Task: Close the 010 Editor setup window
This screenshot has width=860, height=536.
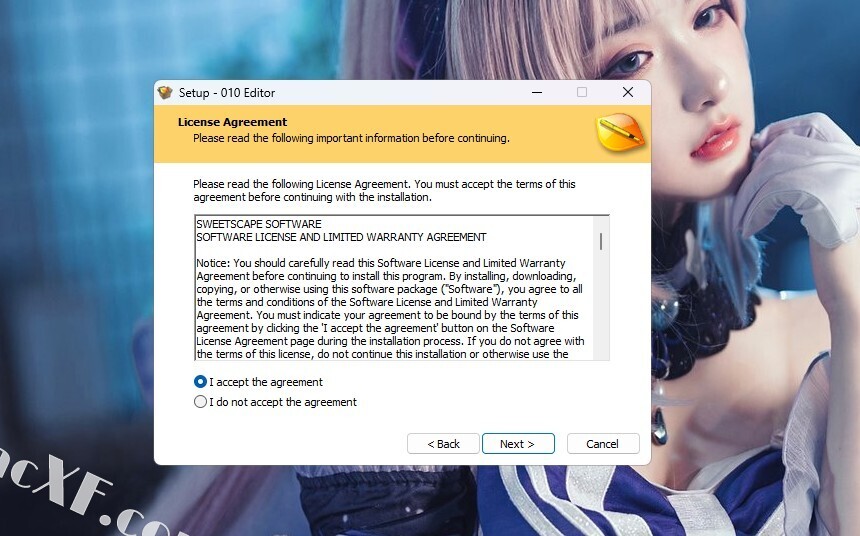Action: pyautogui.click(x=628, y=92)
